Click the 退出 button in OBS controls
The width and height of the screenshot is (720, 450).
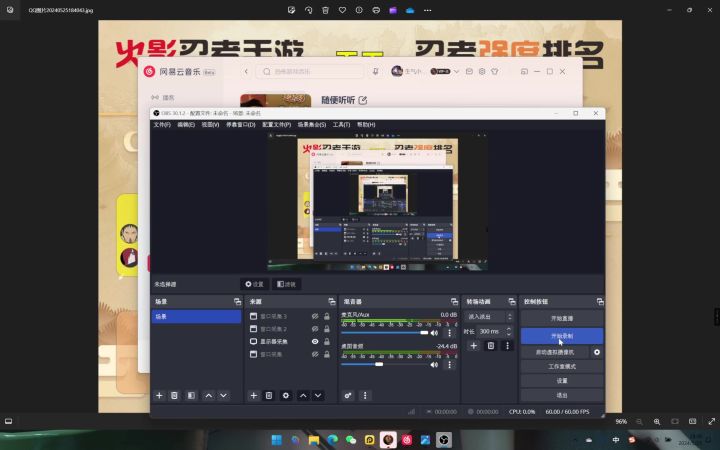(x=562, y=395)
